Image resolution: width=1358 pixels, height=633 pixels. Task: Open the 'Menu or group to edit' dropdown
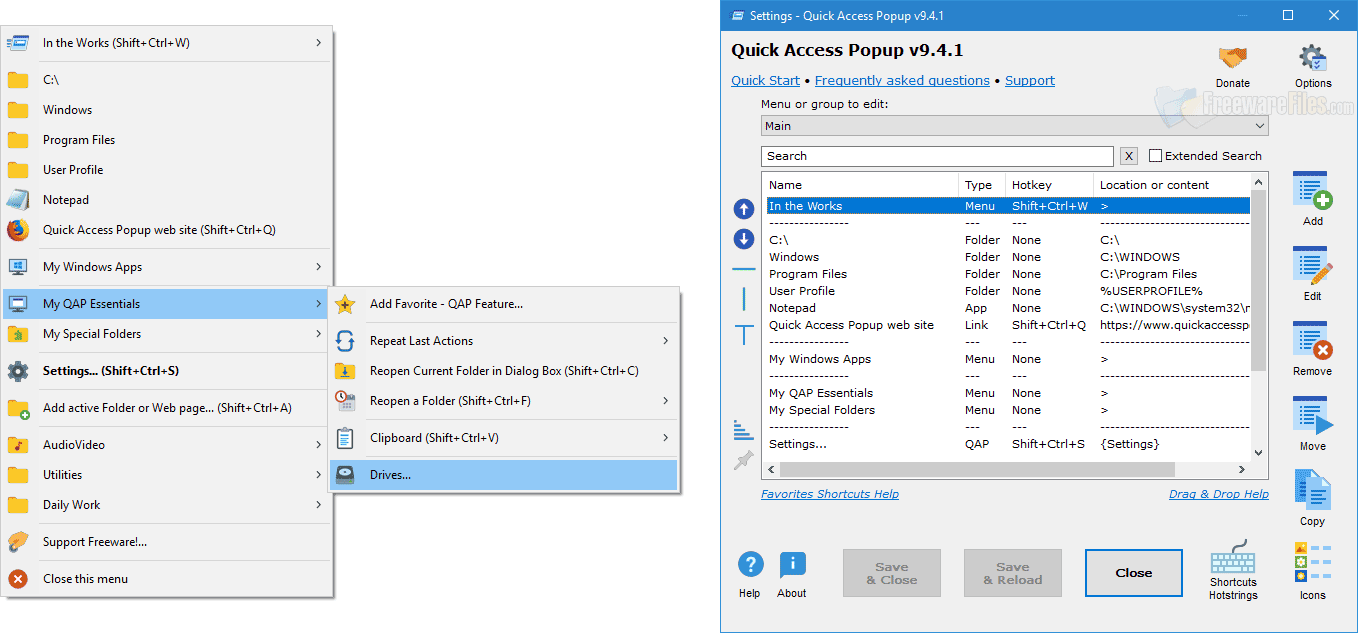(1258, 125)
